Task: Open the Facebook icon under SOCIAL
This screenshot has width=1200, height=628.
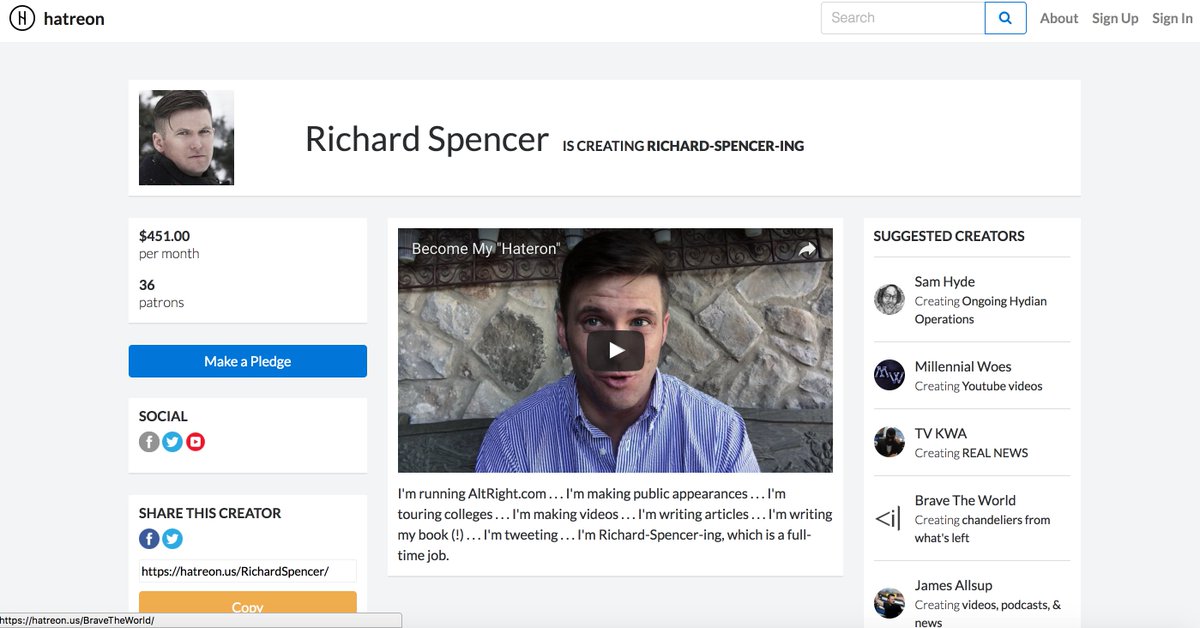Action: pos(149,441)
